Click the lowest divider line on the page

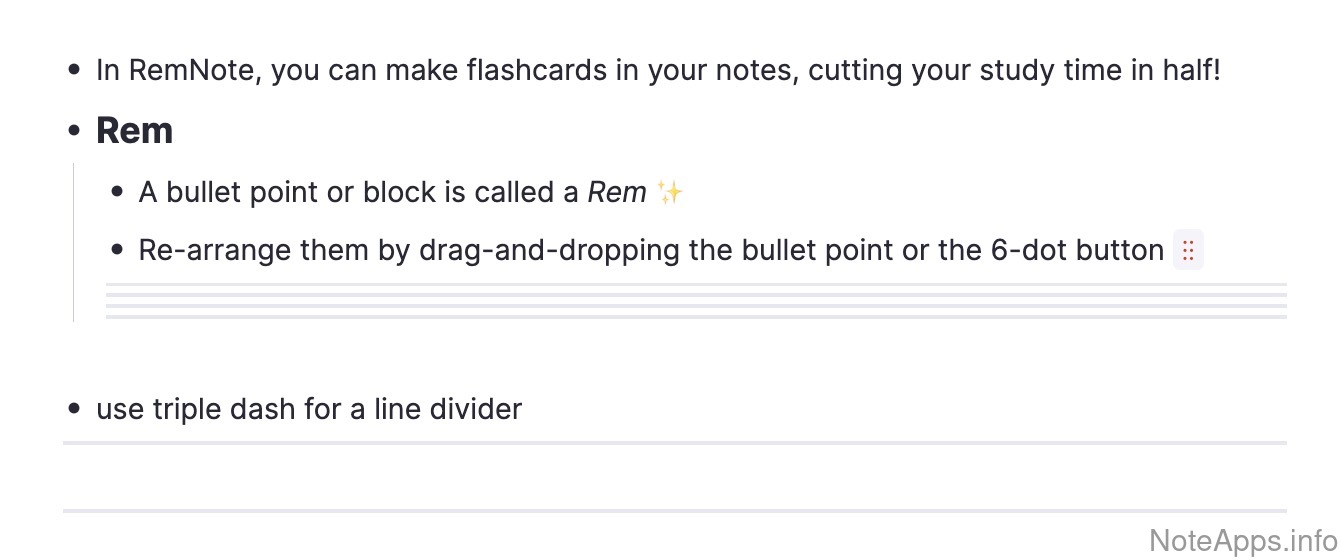coord(674,511)
